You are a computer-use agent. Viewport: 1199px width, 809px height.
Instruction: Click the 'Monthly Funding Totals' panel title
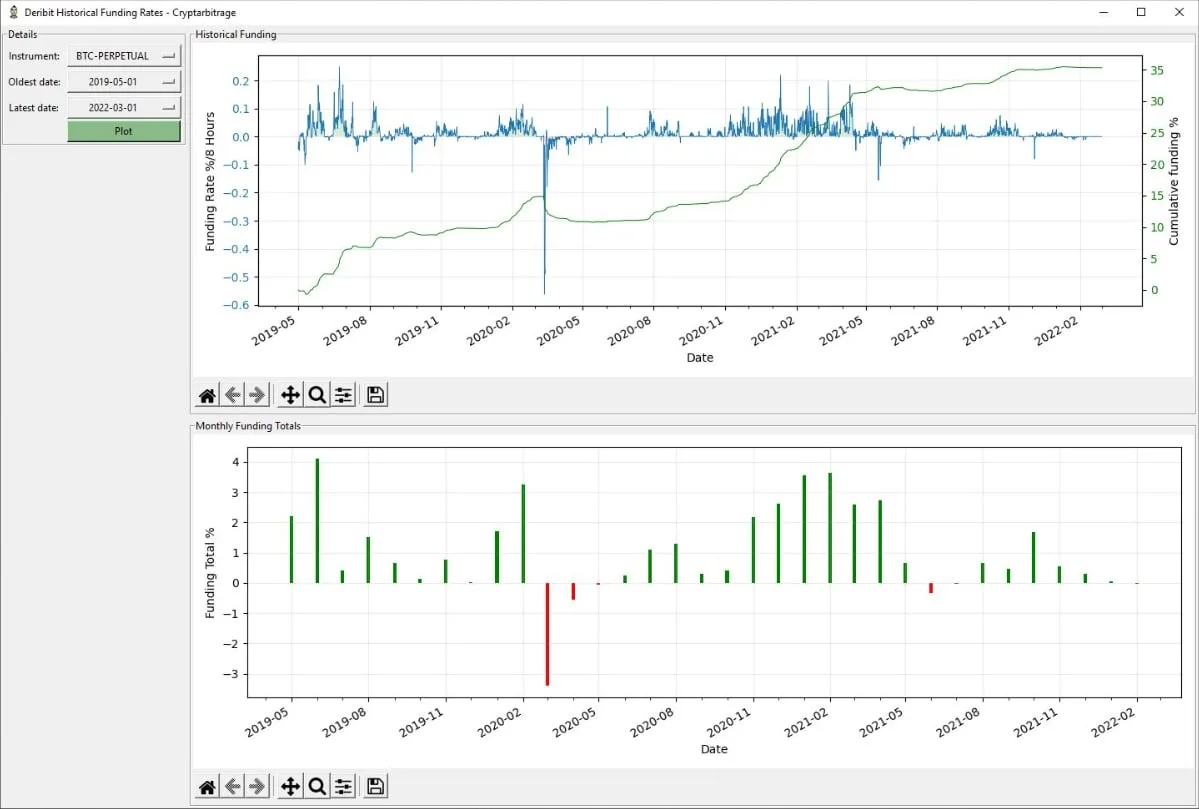coord(248,426)
